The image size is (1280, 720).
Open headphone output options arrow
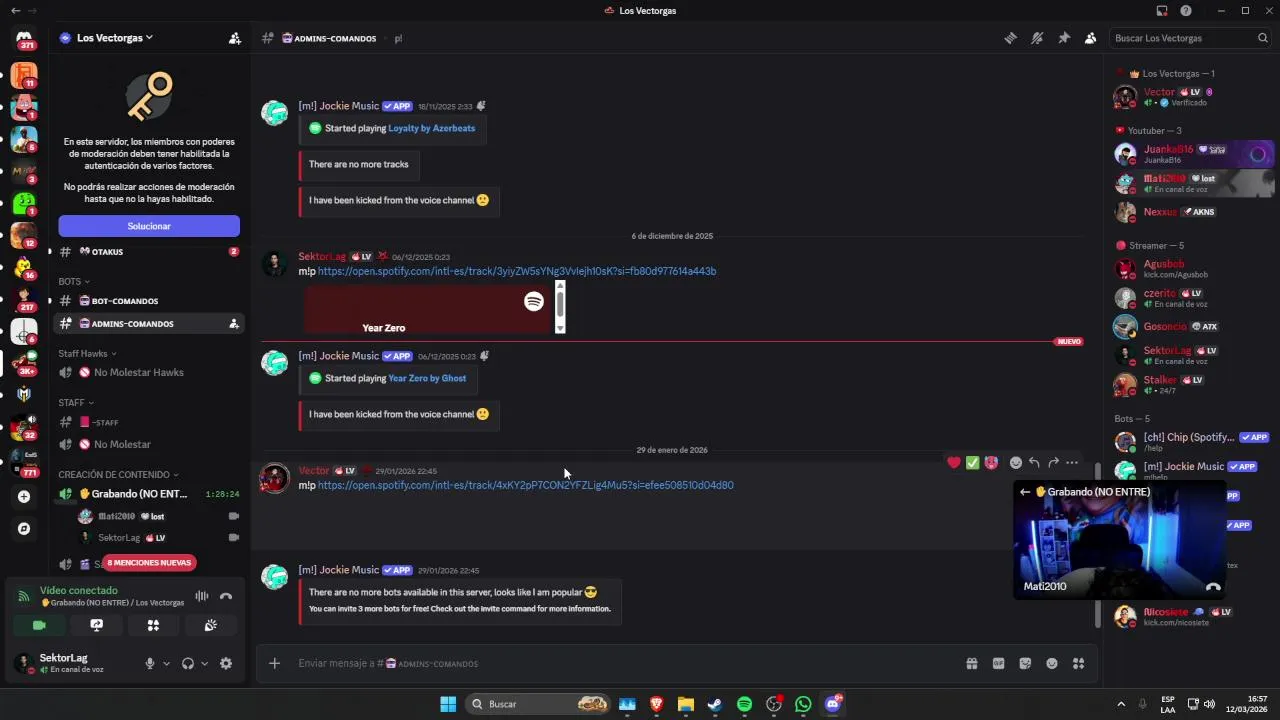pyautogui.click(x=204, y=663)
